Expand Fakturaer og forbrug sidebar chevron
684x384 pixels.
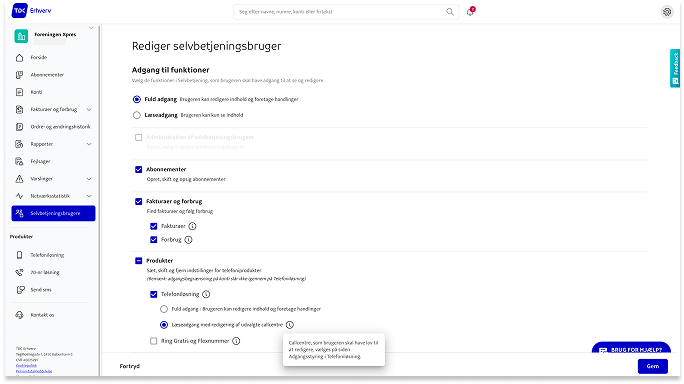[89, 110]
